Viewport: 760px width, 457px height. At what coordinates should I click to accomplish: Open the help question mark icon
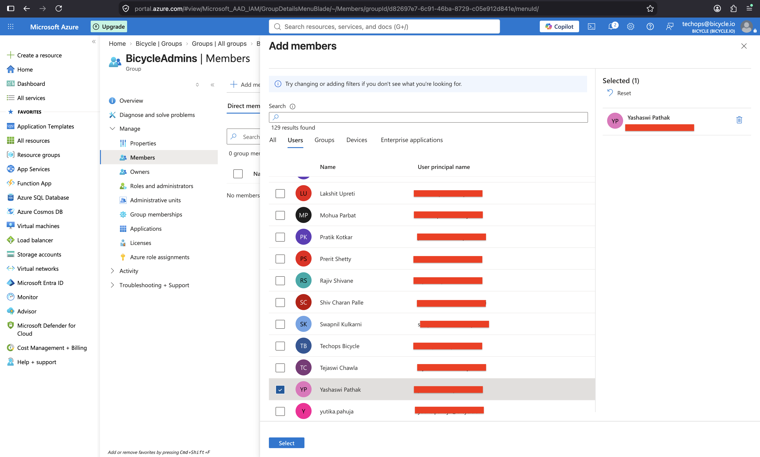click(x=650, y=27)
